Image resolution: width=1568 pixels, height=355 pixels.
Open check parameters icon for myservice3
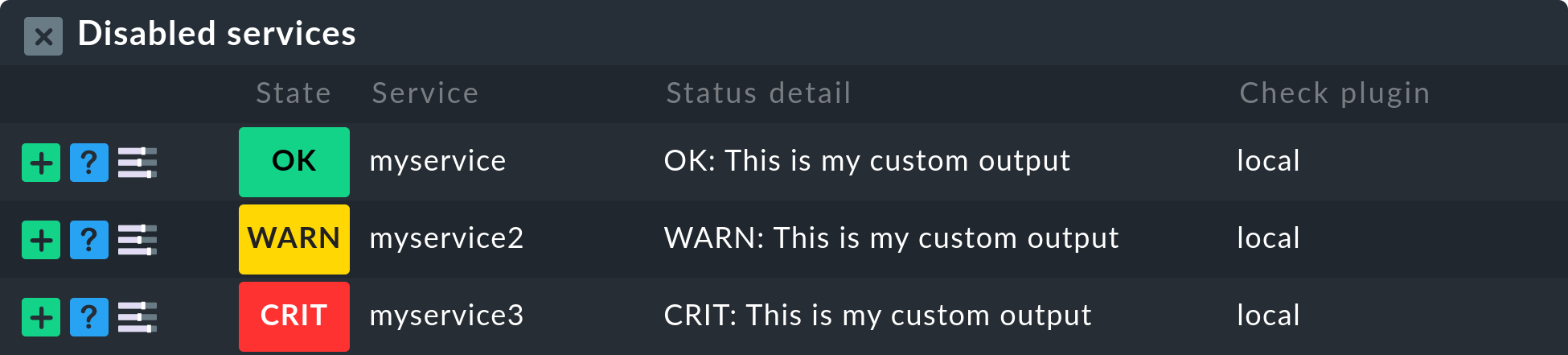[x=138, y=317]
